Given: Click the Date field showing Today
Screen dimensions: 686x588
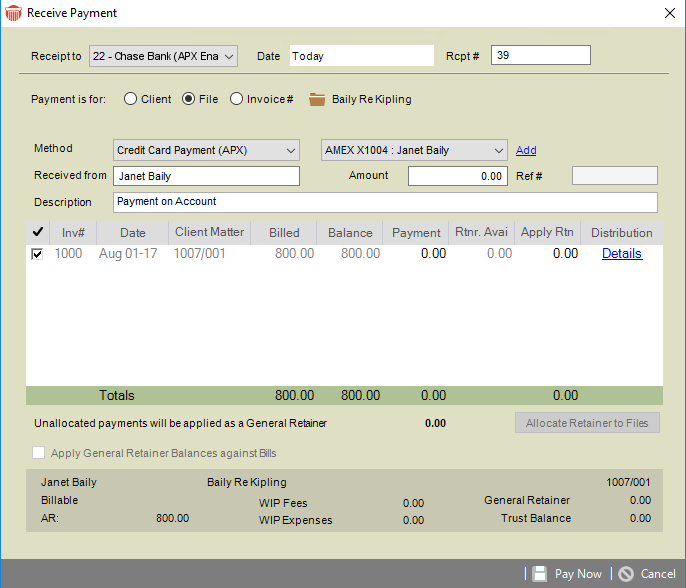Looking at the screenshot, I should 362,56.
